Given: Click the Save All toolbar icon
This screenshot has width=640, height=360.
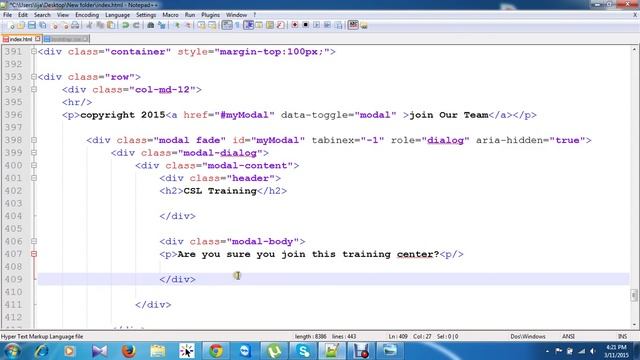Looking at the screenshot, I should tap(42, 25).
